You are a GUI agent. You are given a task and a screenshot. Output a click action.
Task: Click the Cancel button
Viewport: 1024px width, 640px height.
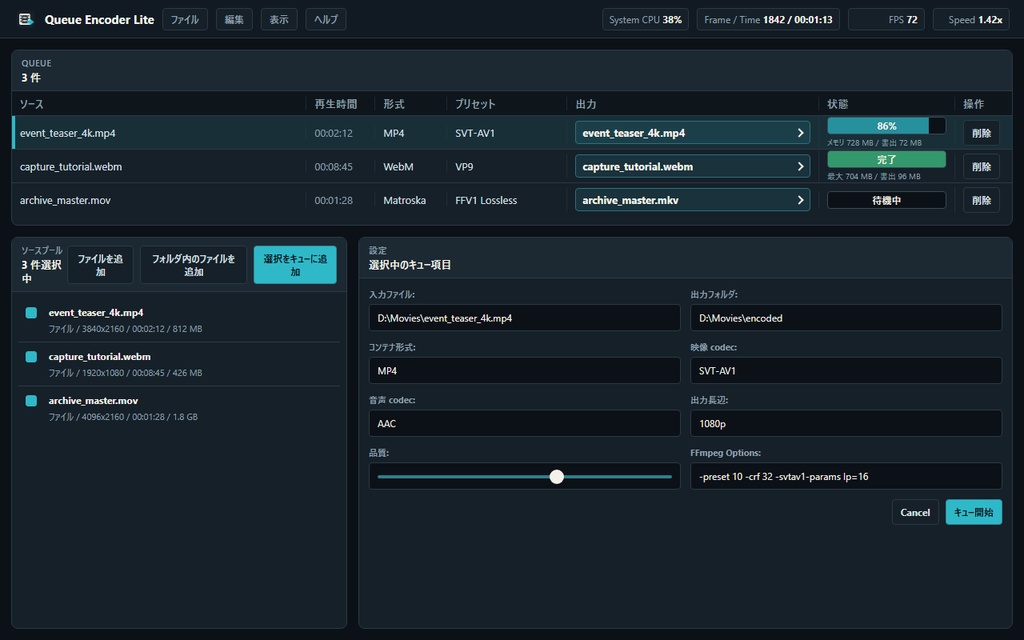[915, 512]
